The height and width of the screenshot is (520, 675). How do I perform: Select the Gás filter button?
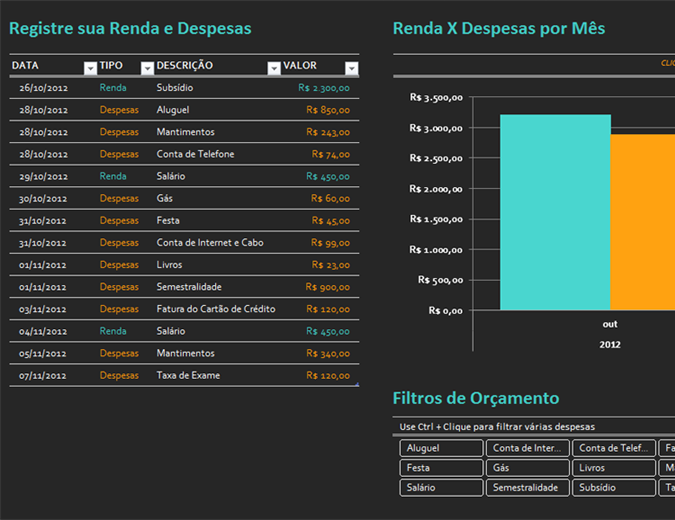coord(528,468)
